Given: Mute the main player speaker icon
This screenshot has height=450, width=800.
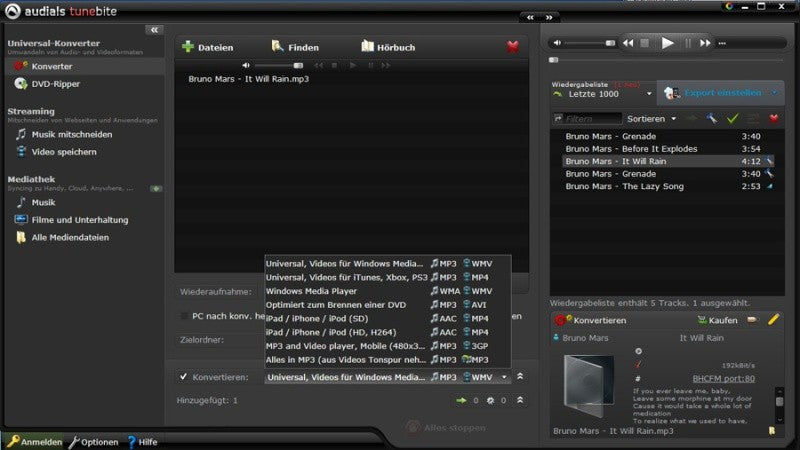Looking at the screenshot, I should click(x=557, y=43).
